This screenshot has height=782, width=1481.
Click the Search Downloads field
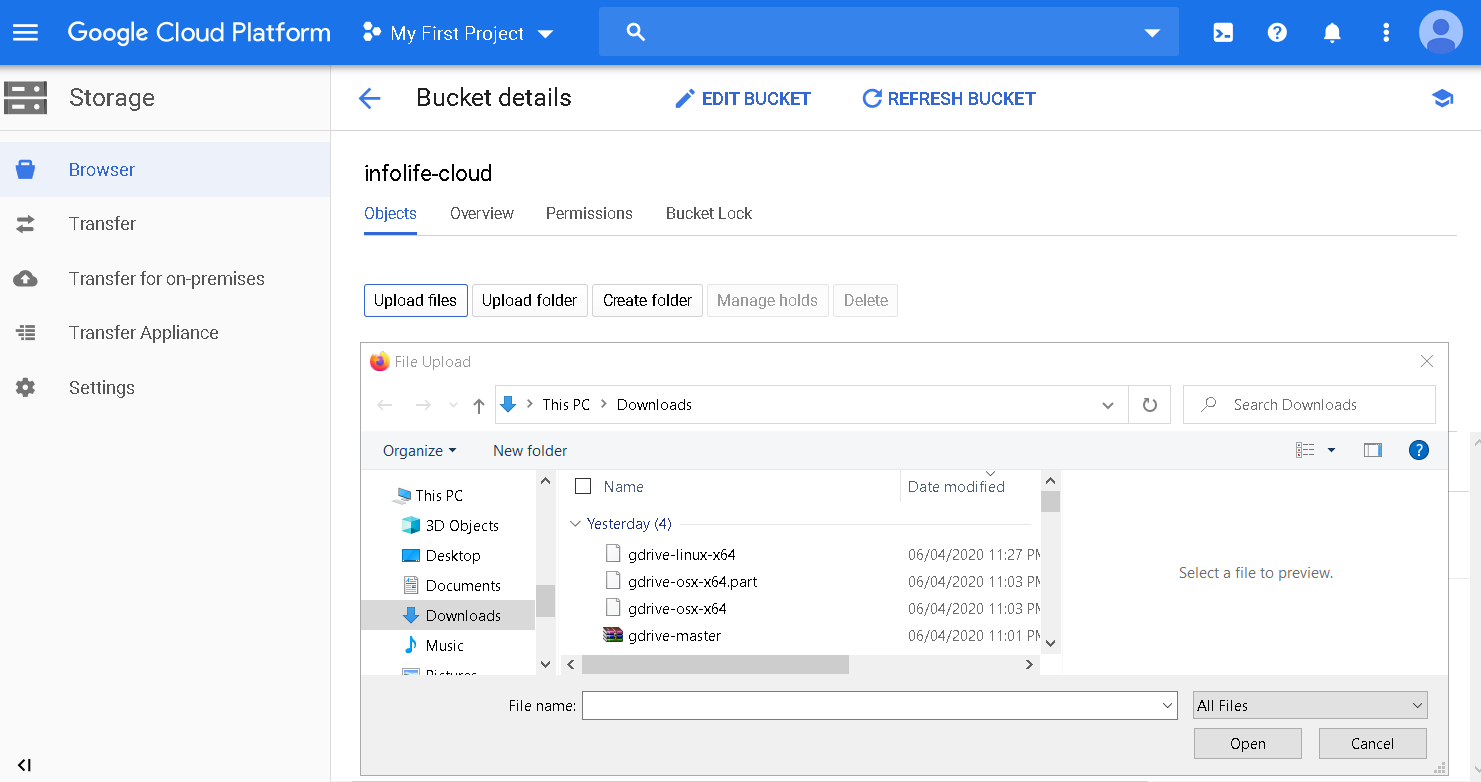(1309, 404)
